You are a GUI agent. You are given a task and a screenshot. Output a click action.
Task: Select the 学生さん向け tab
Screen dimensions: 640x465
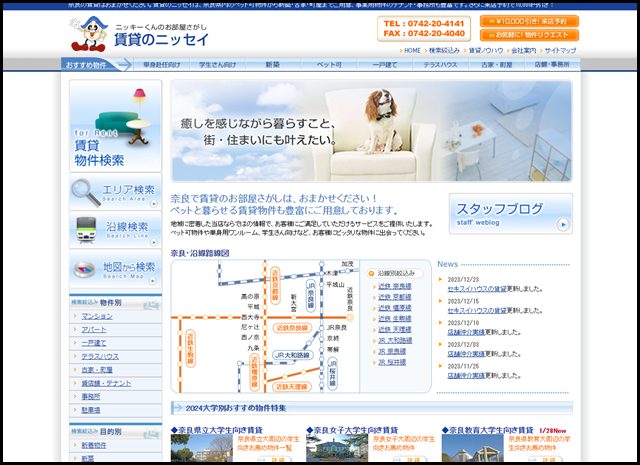(x=217, y=65)
